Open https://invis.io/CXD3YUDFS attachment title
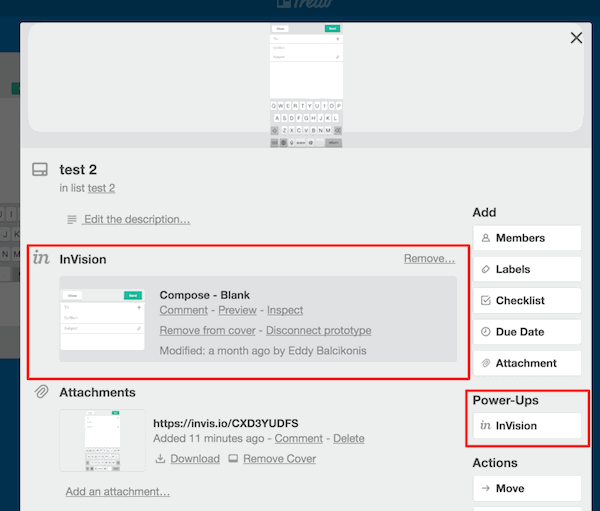600x511 pixels. coord(226,423)
